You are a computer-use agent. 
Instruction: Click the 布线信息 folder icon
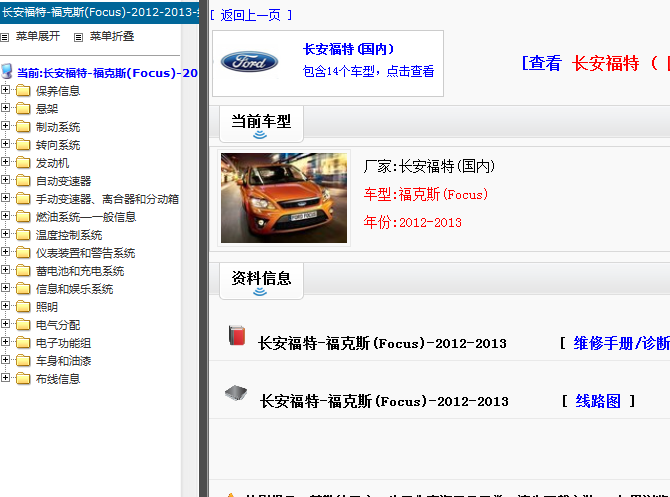click(23, 379)
